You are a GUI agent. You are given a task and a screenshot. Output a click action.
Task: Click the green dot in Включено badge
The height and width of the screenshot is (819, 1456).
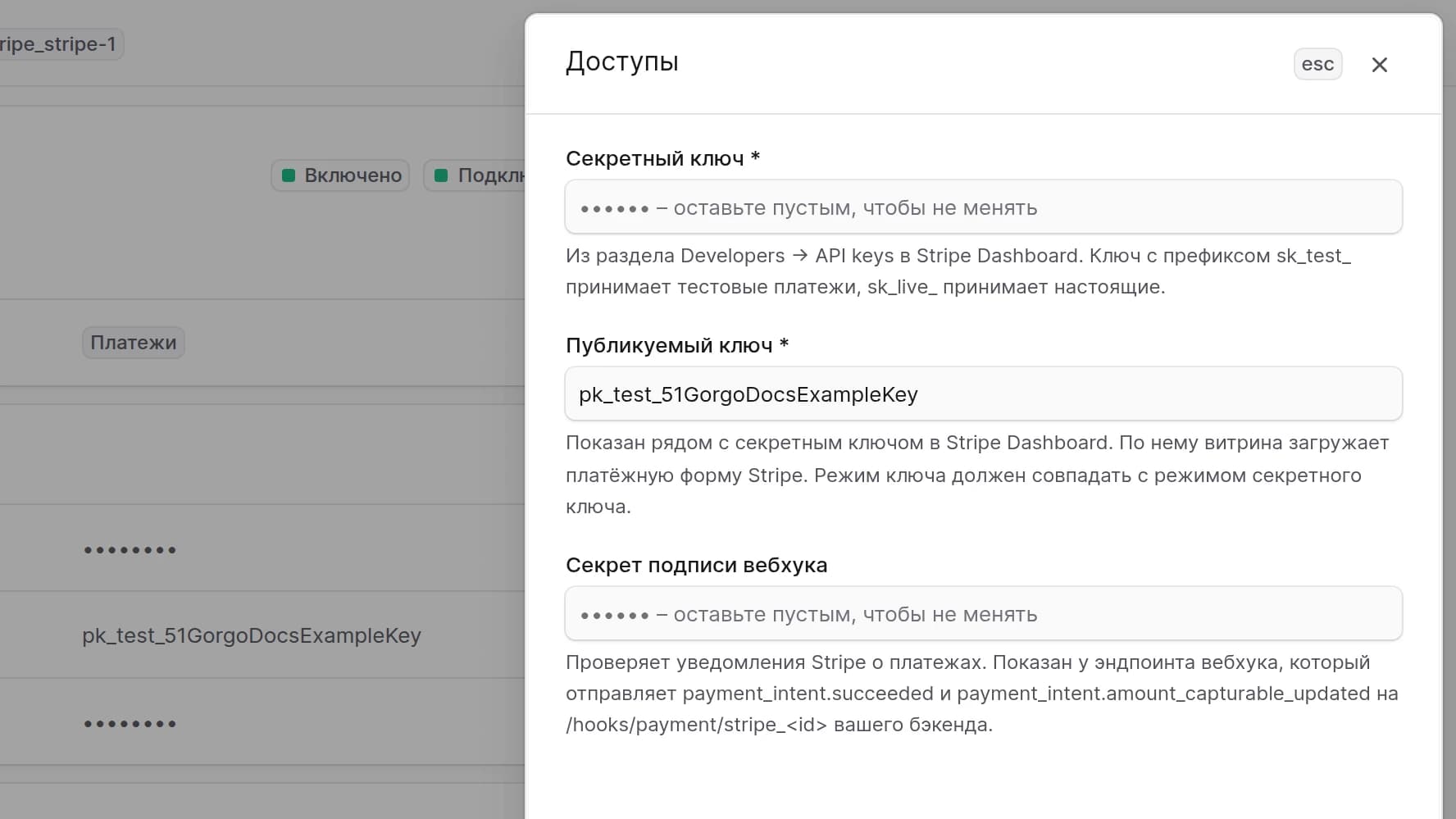289,175
